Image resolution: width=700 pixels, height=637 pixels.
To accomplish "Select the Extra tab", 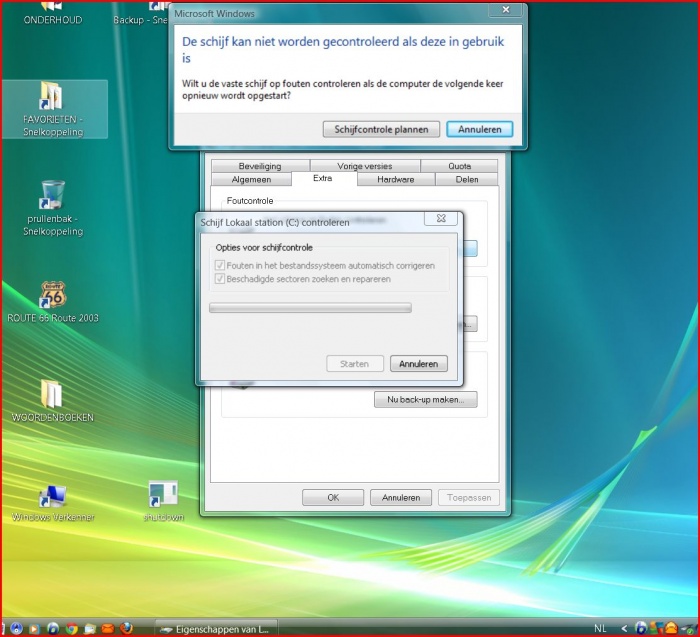I will click(x=323, y=179).
